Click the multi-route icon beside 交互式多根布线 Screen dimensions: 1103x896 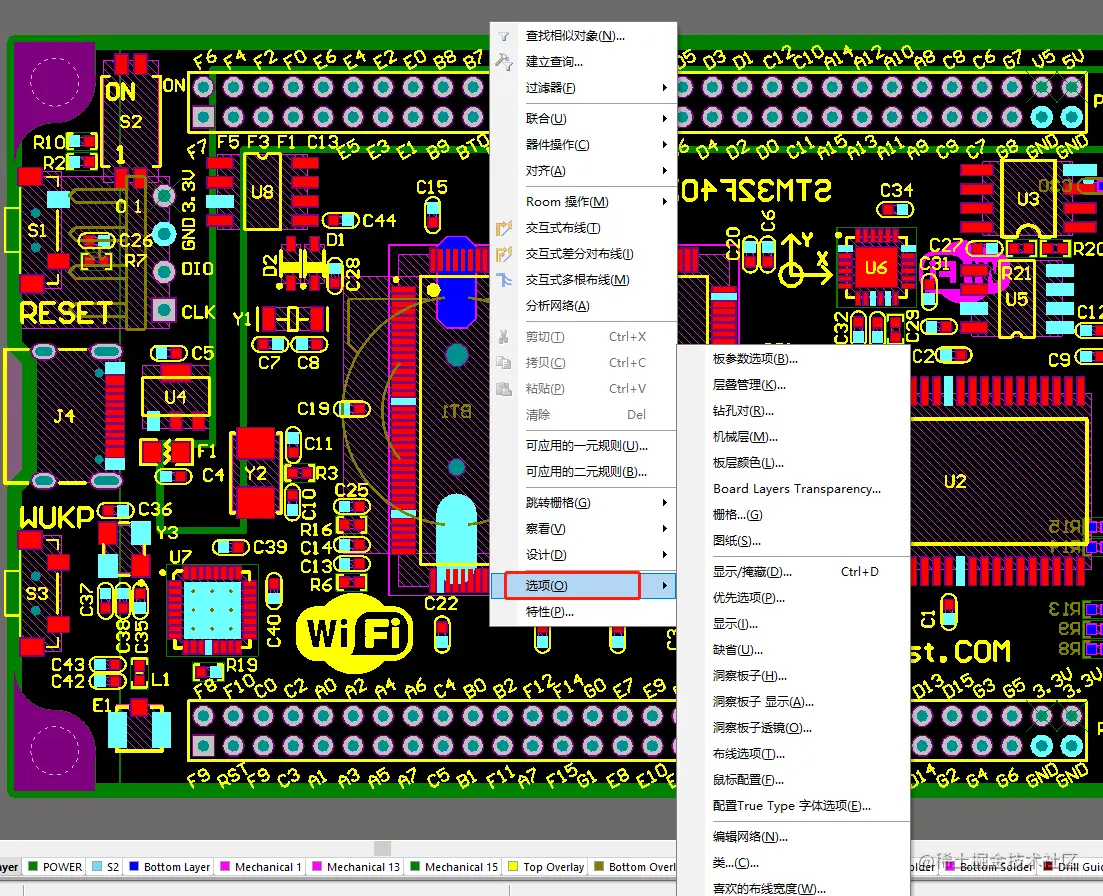click(x=504, y=280)
